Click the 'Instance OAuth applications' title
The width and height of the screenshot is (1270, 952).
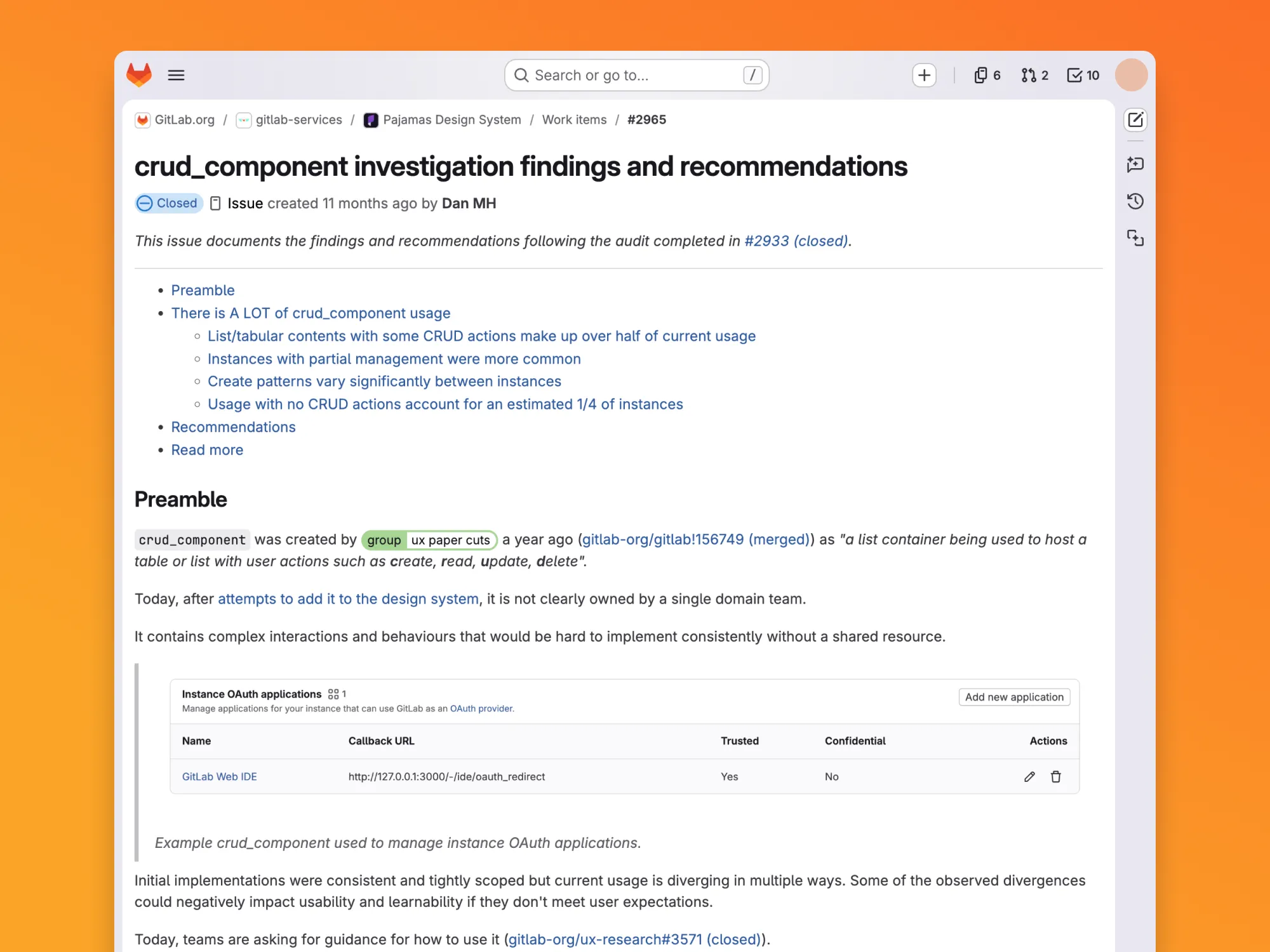pos(252,694)
